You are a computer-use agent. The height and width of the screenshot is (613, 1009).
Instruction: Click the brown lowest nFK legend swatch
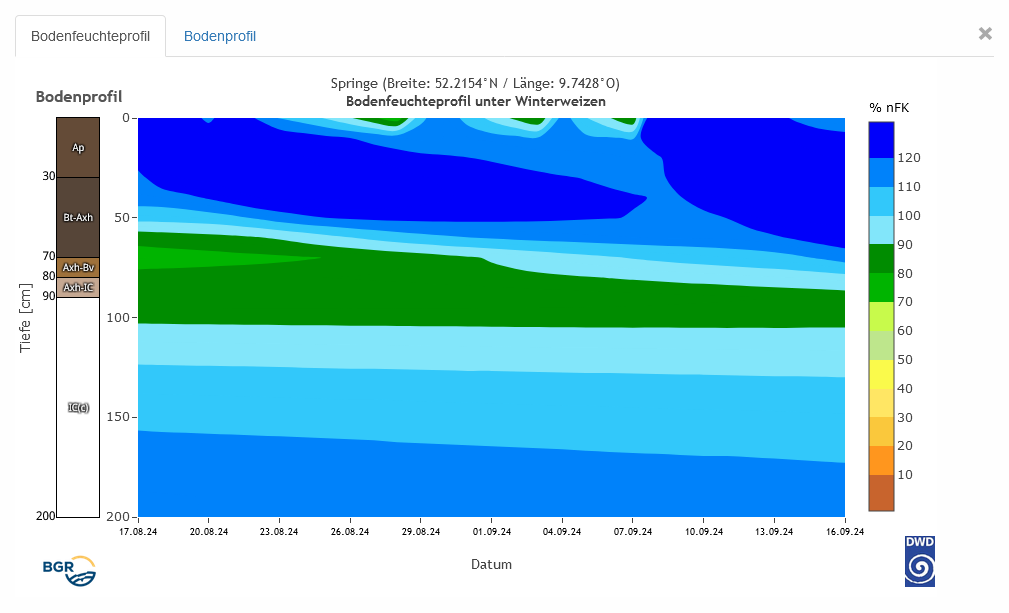coord(881,492)
